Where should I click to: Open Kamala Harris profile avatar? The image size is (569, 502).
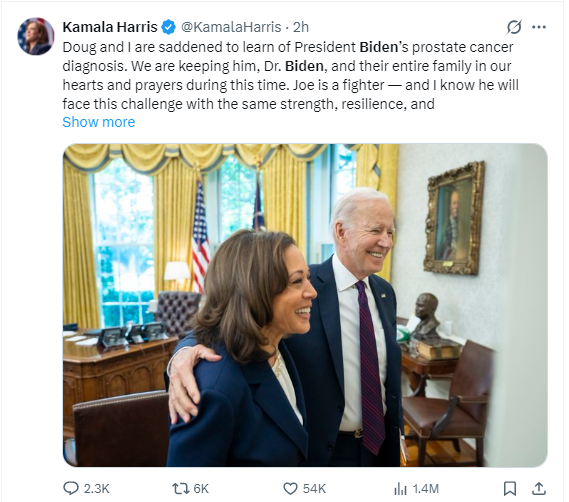click(x=36, y=36)
